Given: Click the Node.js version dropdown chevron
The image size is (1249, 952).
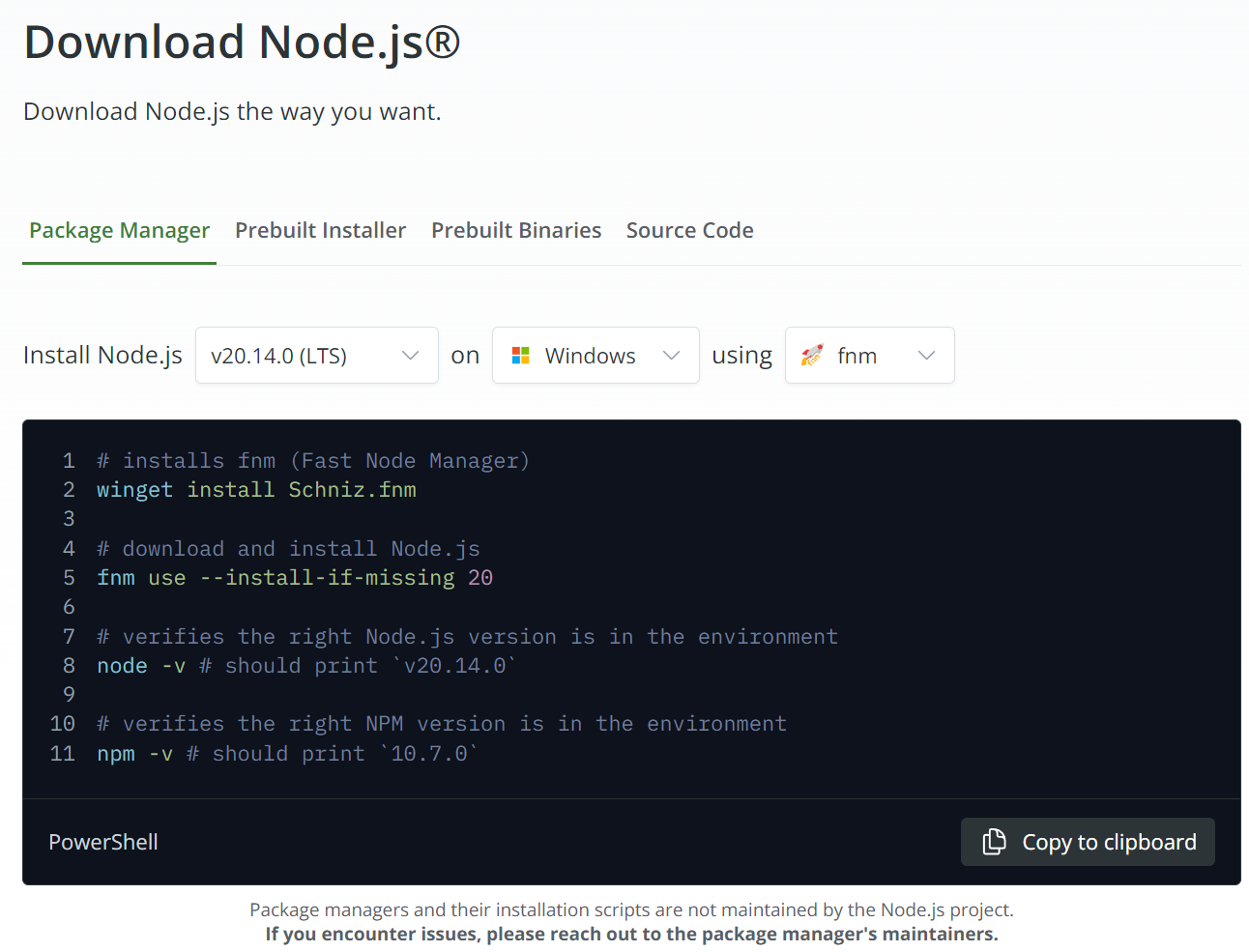Looking at the screenshot, I should coord(409,355).
